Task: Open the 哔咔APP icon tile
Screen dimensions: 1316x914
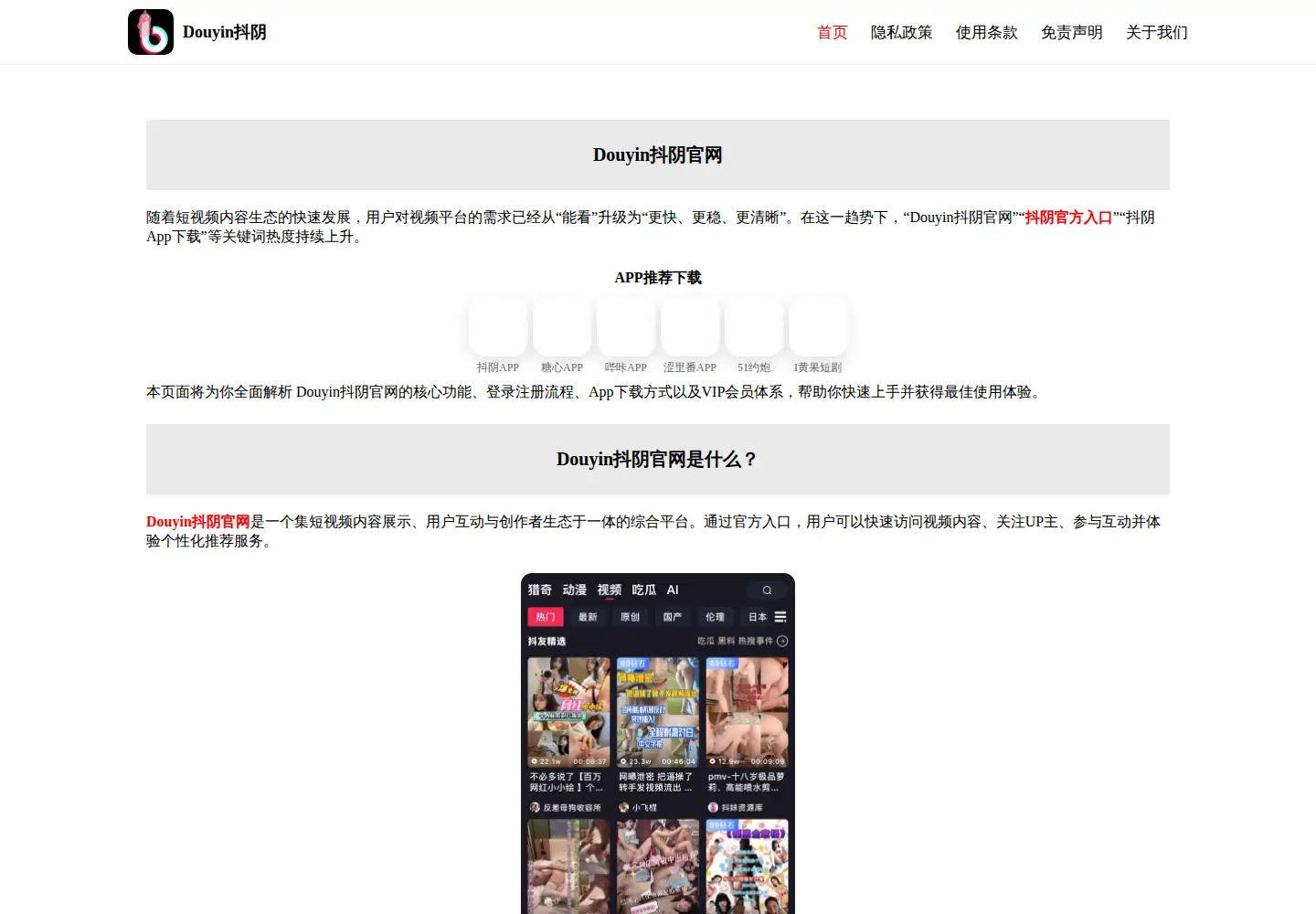Action: pos(626,326)
